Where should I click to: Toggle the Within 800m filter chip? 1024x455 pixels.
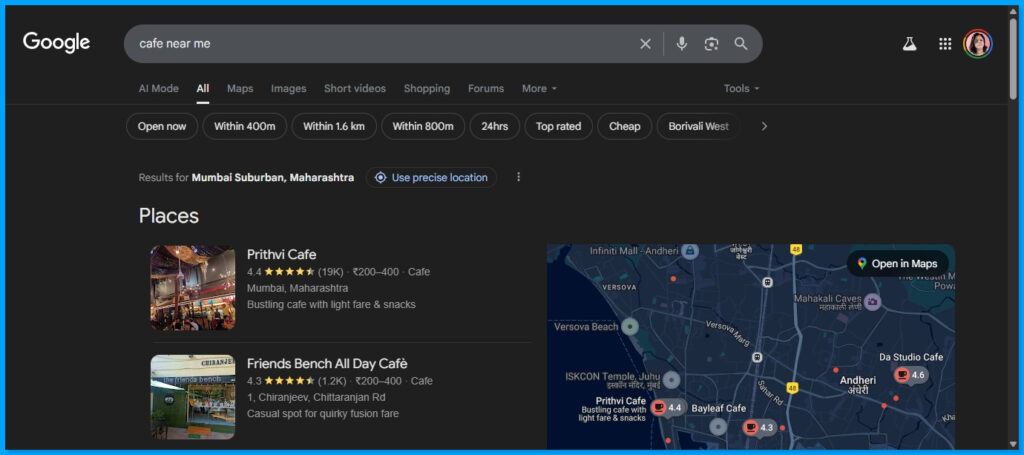(423, 126)
